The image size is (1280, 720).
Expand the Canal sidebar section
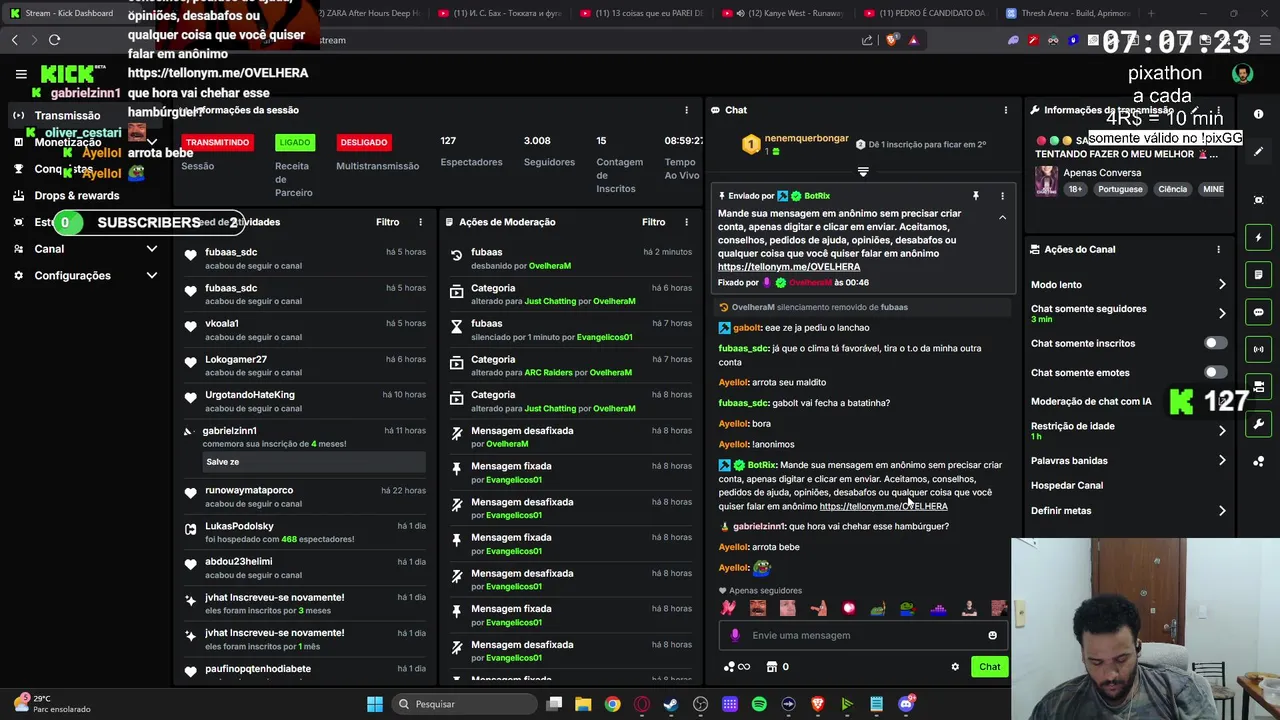(152, 249)
